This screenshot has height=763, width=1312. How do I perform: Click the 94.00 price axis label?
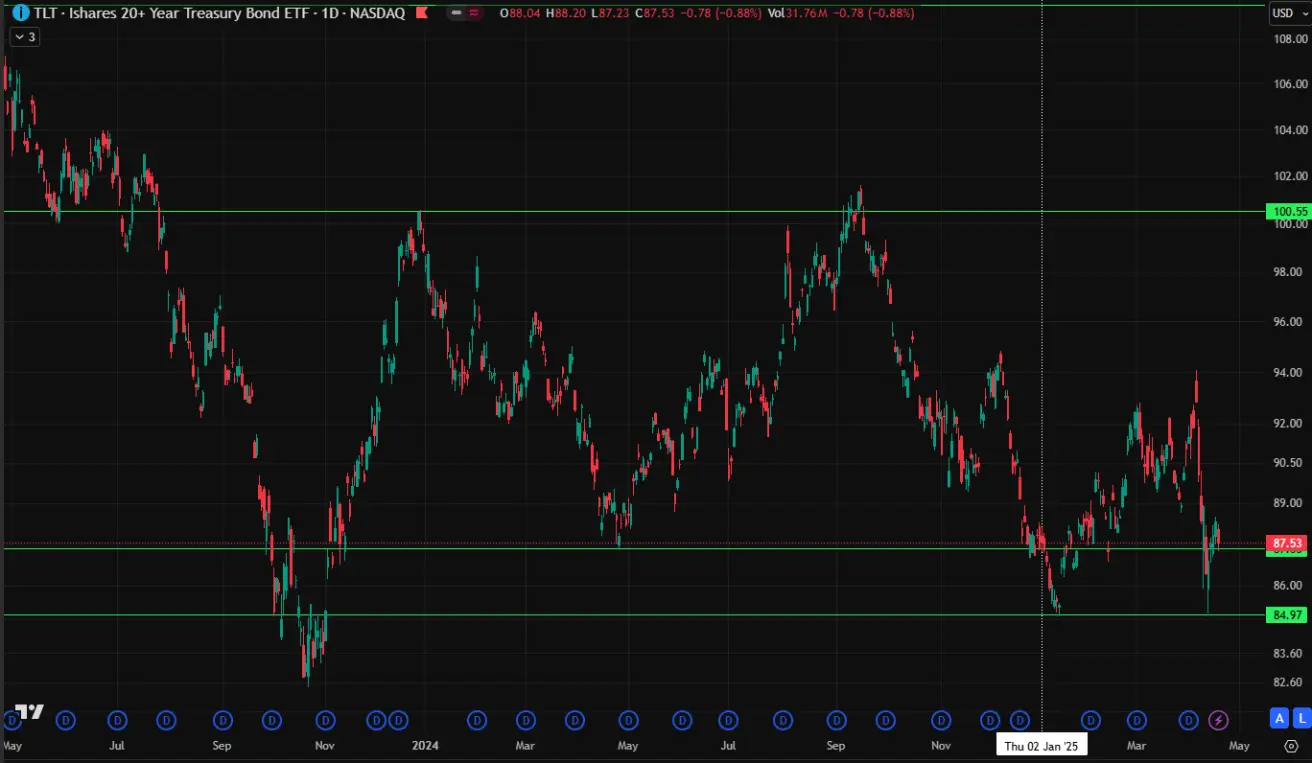point(1289,372)
